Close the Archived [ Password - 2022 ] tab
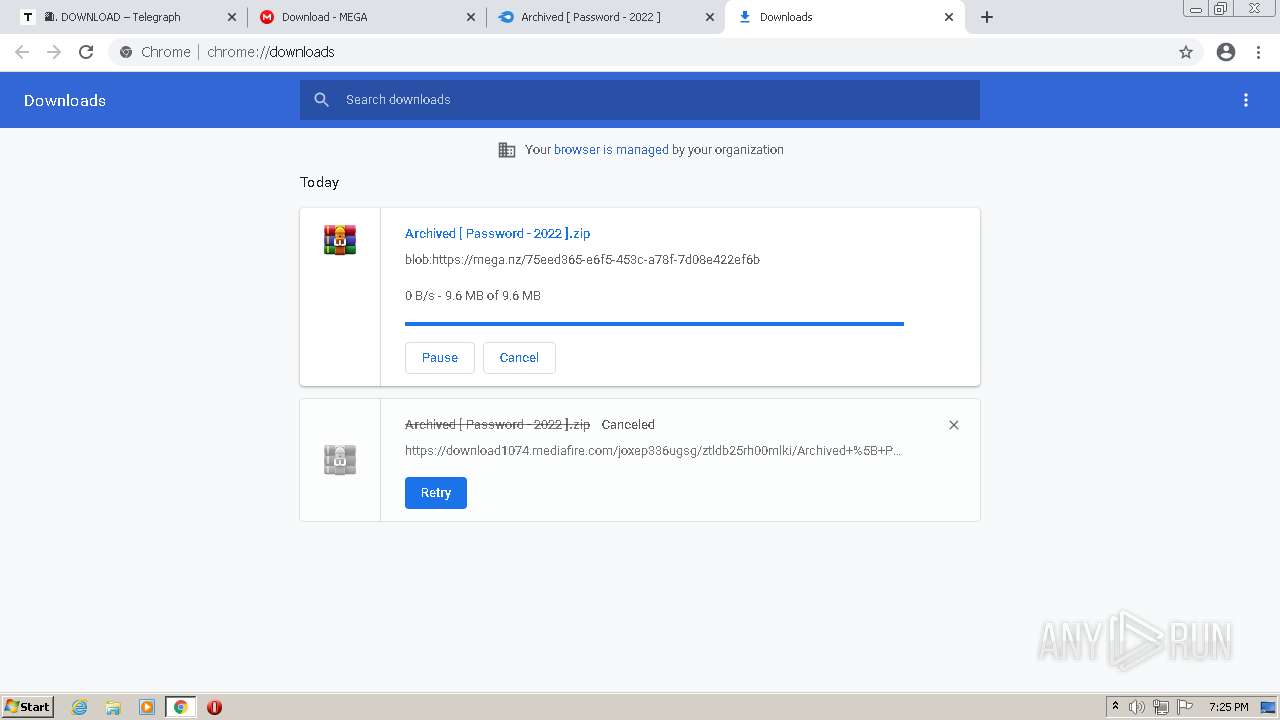This screenshot has height=720, width=1280. tap(710, 17)
